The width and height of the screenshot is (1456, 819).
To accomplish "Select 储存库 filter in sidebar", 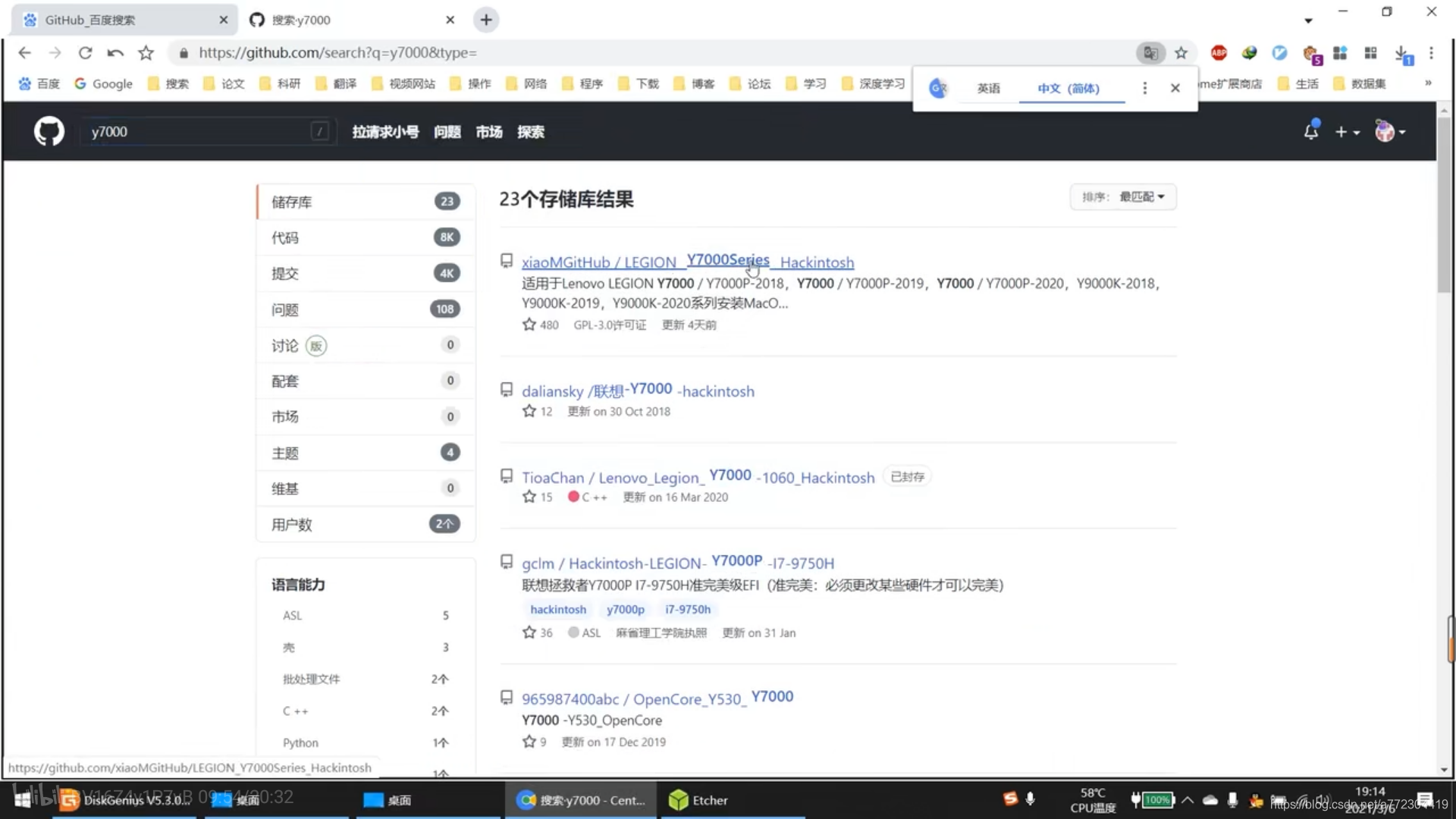I will [x=366, y=202].
